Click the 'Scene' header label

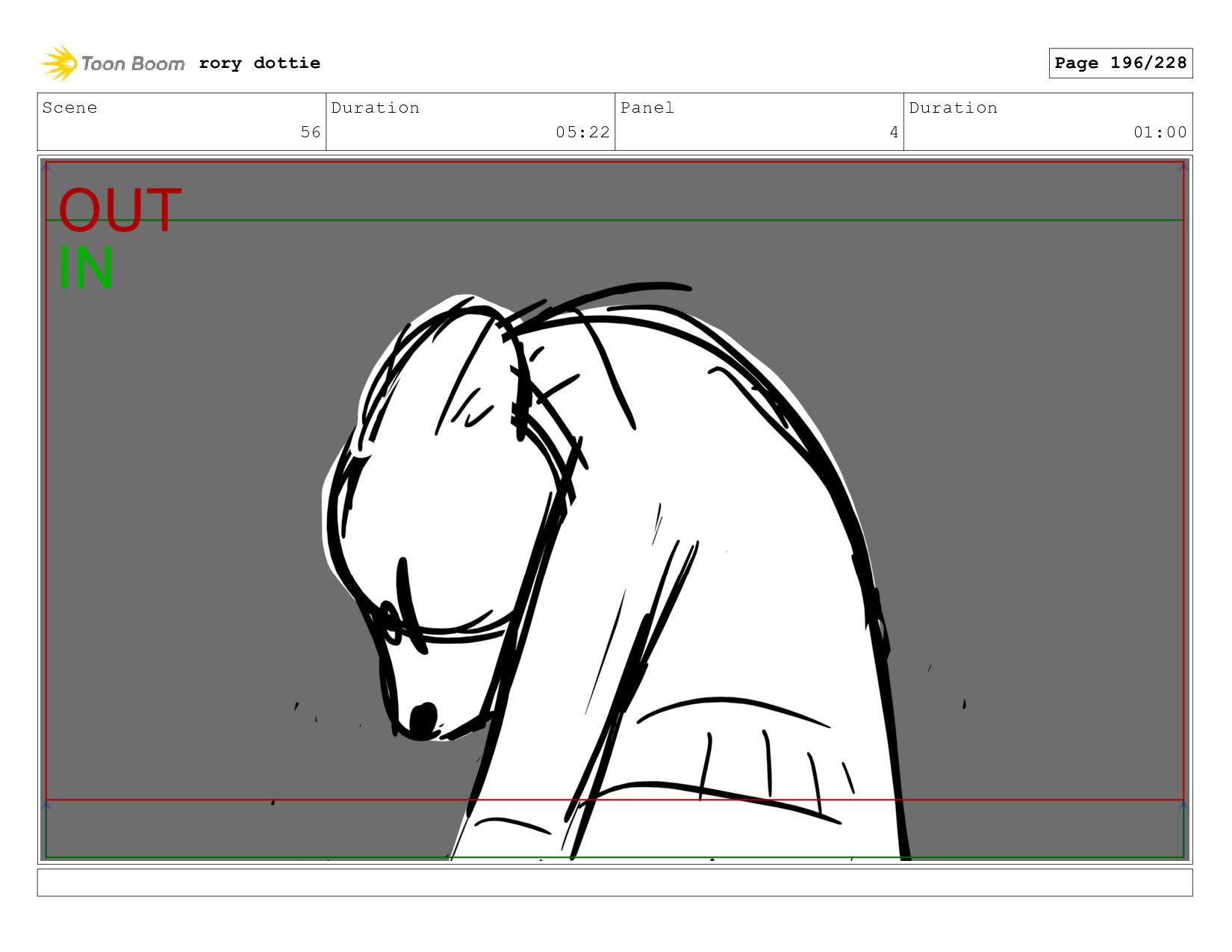[69, 108]
